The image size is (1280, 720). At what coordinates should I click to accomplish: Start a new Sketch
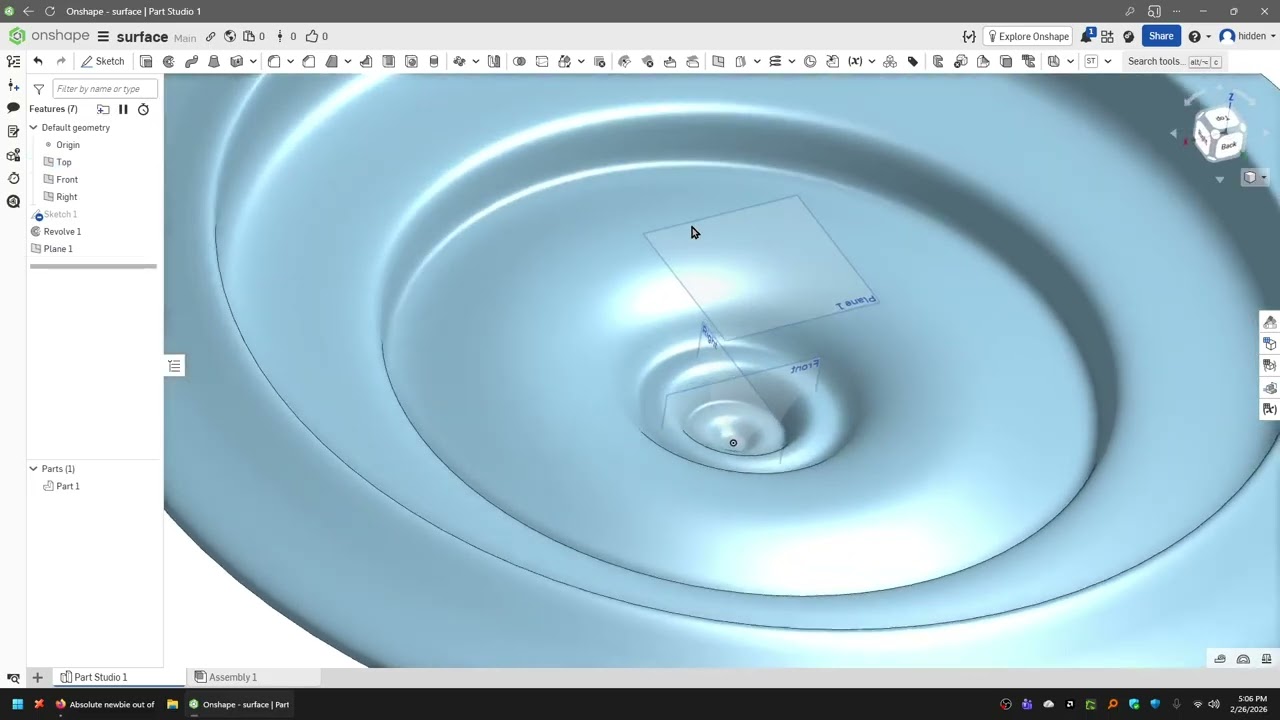(x=103, y=61)
